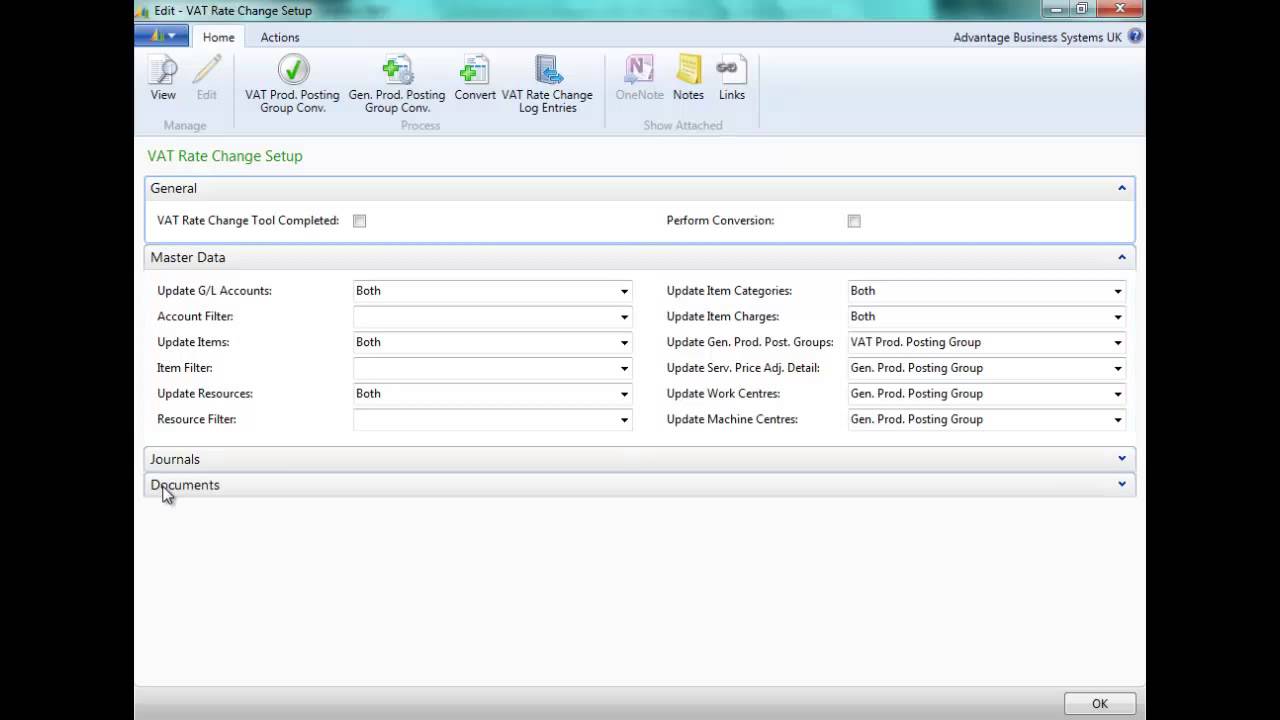The image size is (1280, 720).
Task: Open VAT Prod. Posting Group Conv.
Action: pos(293,84)
